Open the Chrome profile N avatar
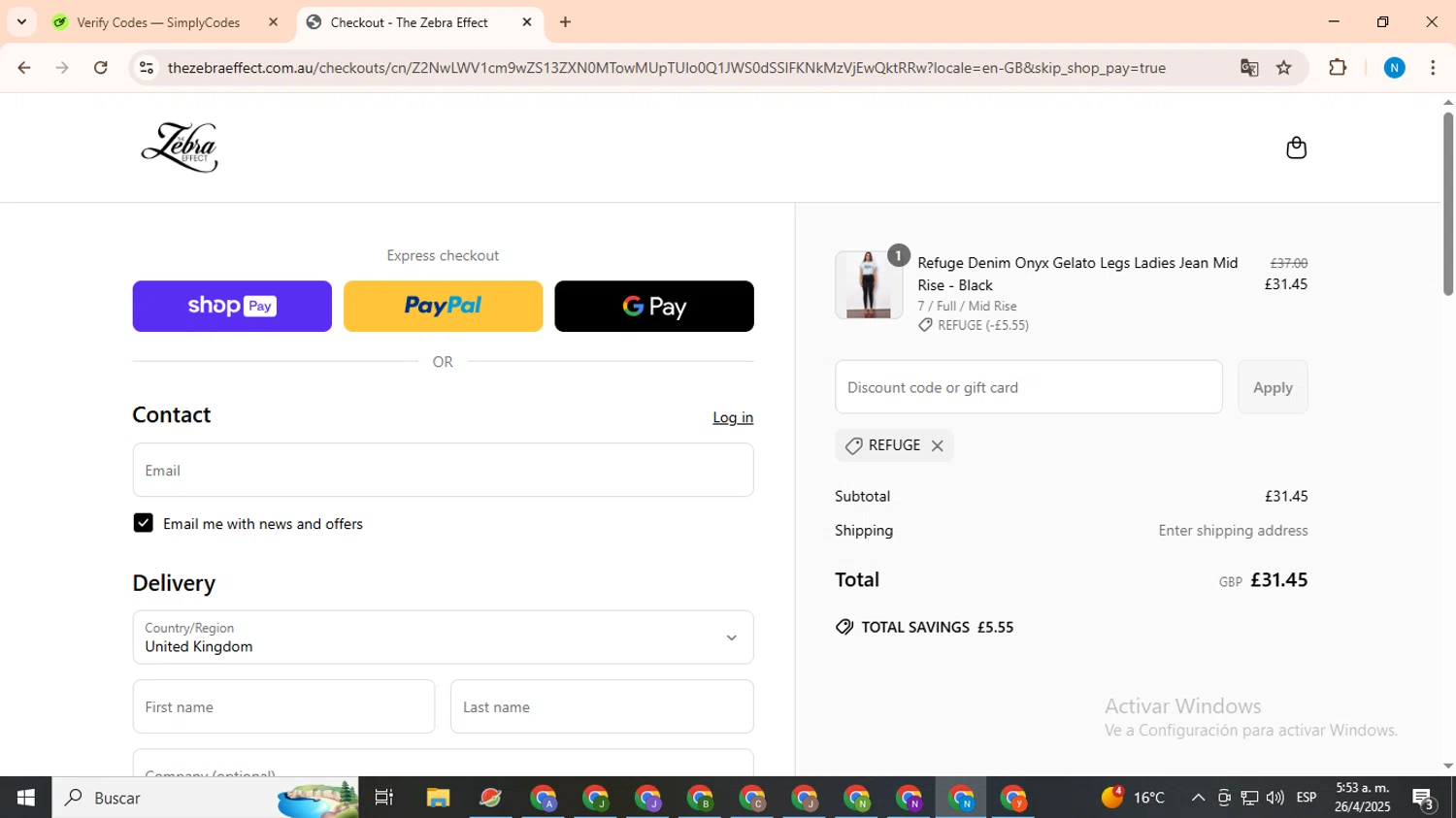This screenshot has width=1456, height=818. pyautogui.click(x=1395, y=68)
